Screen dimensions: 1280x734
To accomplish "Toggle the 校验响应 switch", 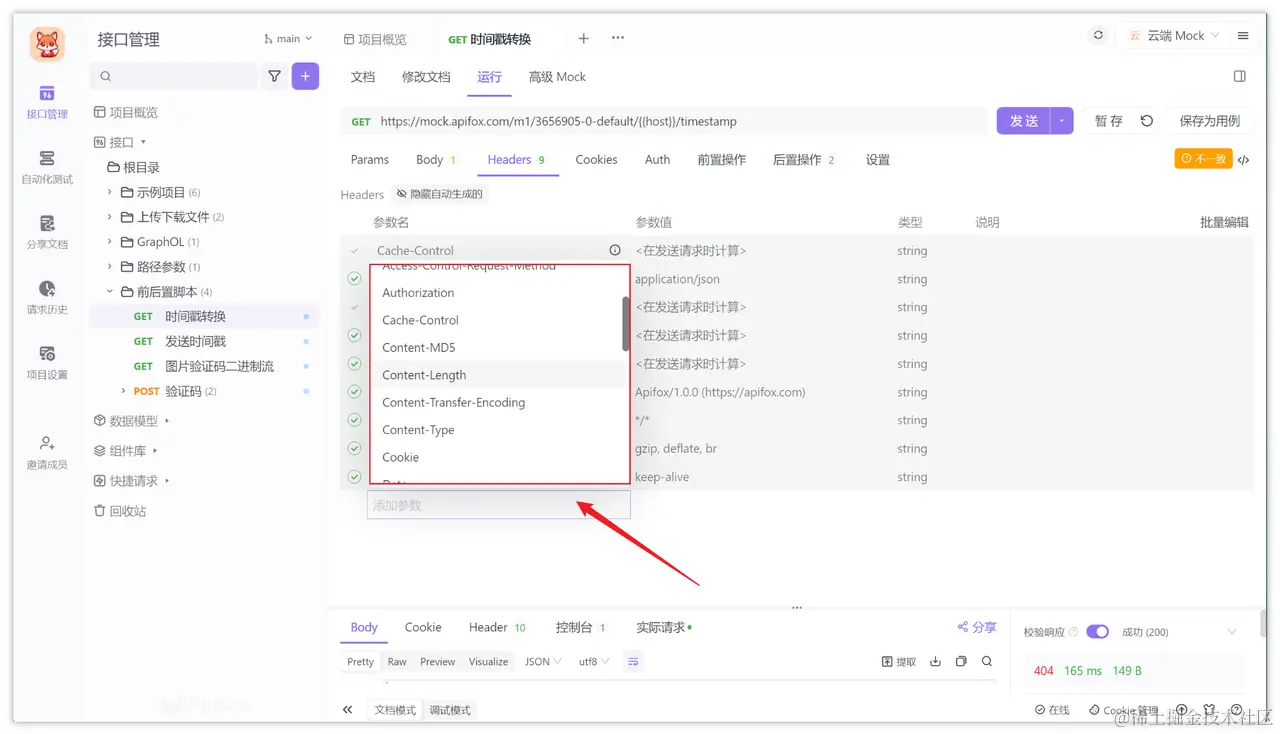I will [1097, 631].
